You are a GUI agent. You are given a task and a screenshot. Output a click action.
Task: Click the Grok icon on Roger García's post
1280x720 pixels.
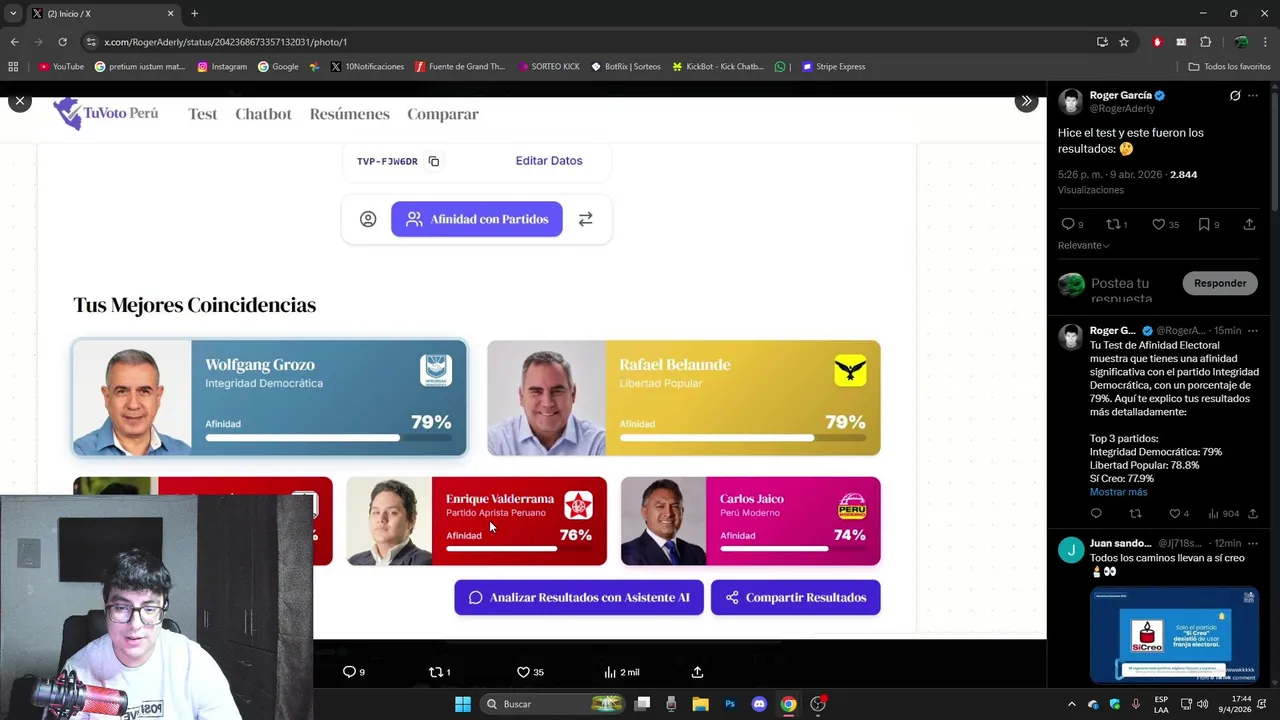pyautogui.click(x=1235, y=96)
